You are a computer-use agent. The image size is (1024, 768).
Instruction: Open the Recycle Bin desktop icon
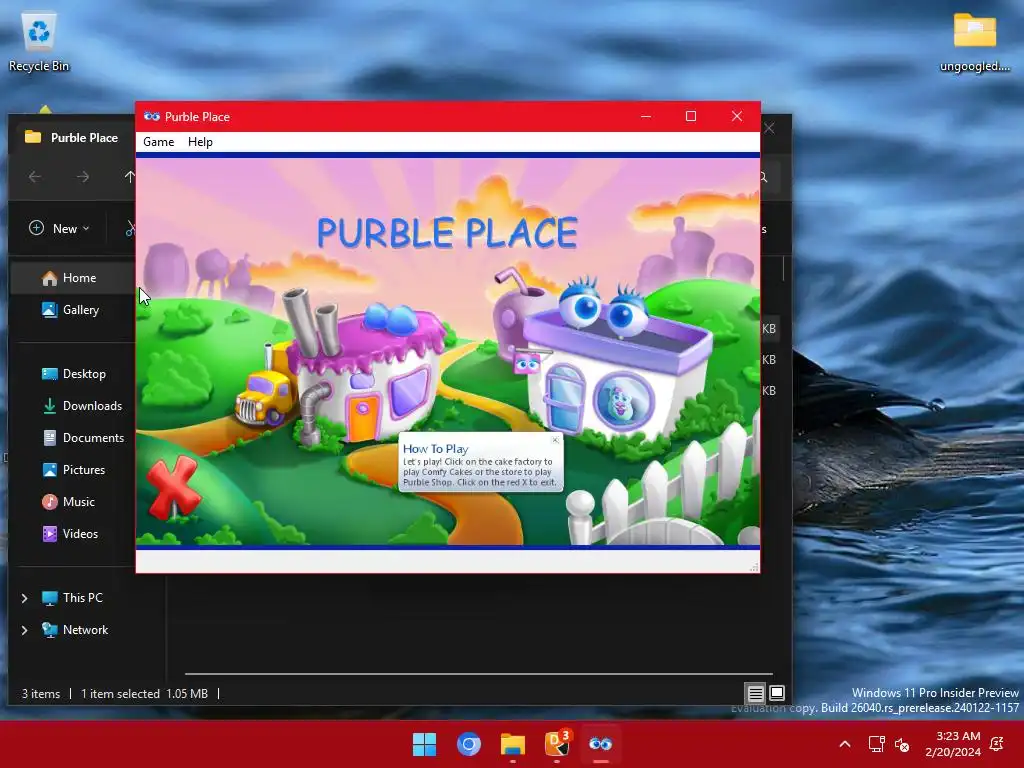click(x=39, y=42)
